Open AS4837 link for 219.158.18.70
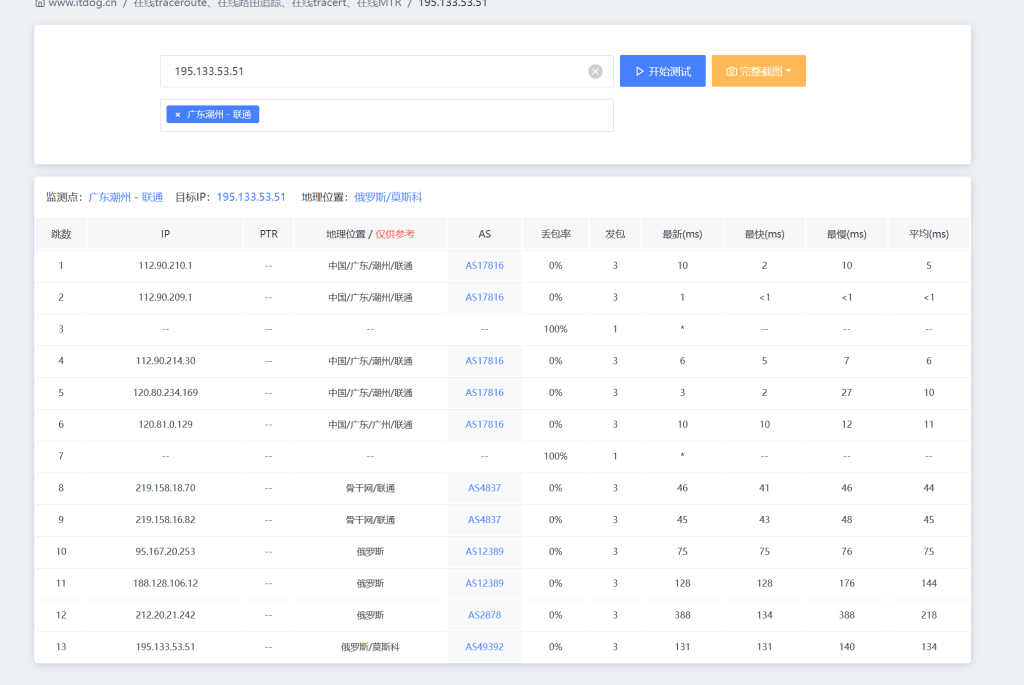This screenshot has width=1024, height=685. point(484,488)
